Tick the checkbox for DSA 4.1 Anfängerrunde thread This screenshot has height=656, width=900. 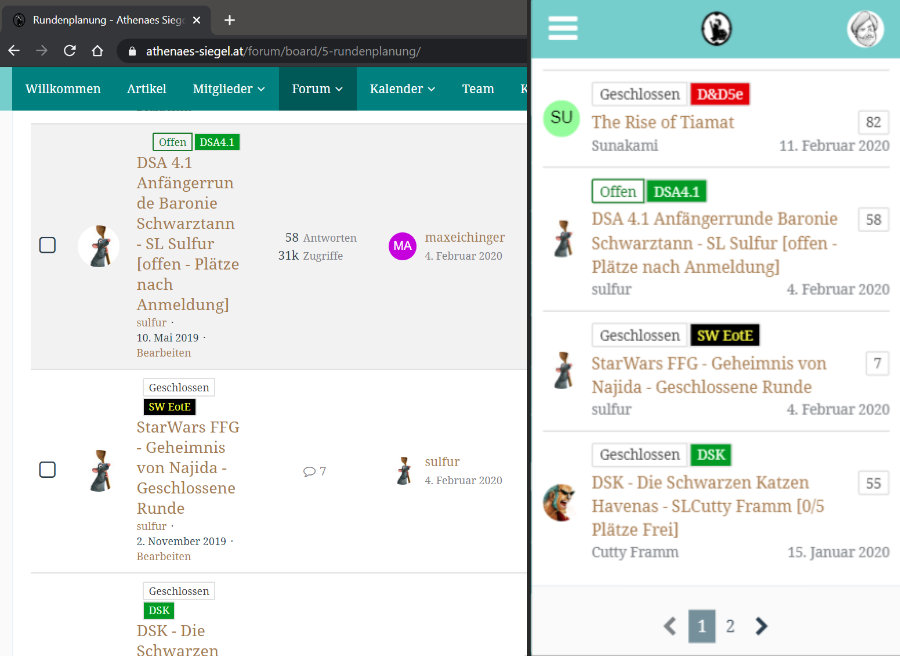[47, 245]
